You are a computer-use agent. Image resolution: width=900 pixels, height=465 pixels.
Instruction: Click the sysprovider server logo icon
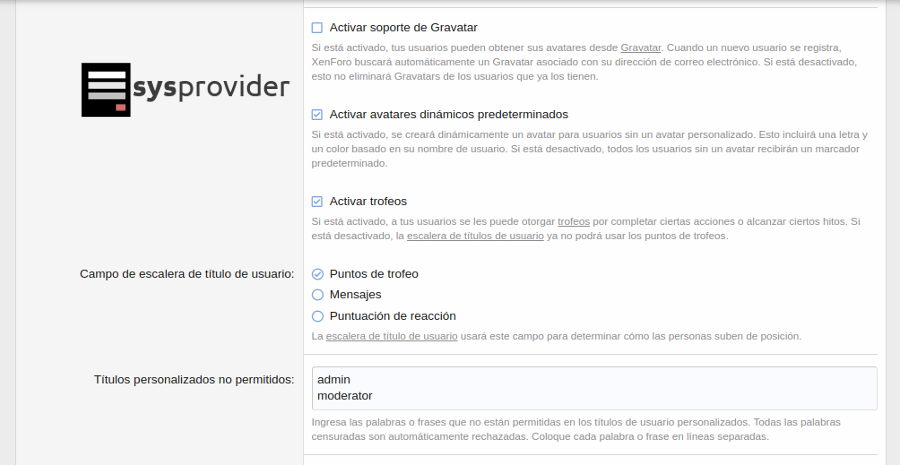coord(105,90)
